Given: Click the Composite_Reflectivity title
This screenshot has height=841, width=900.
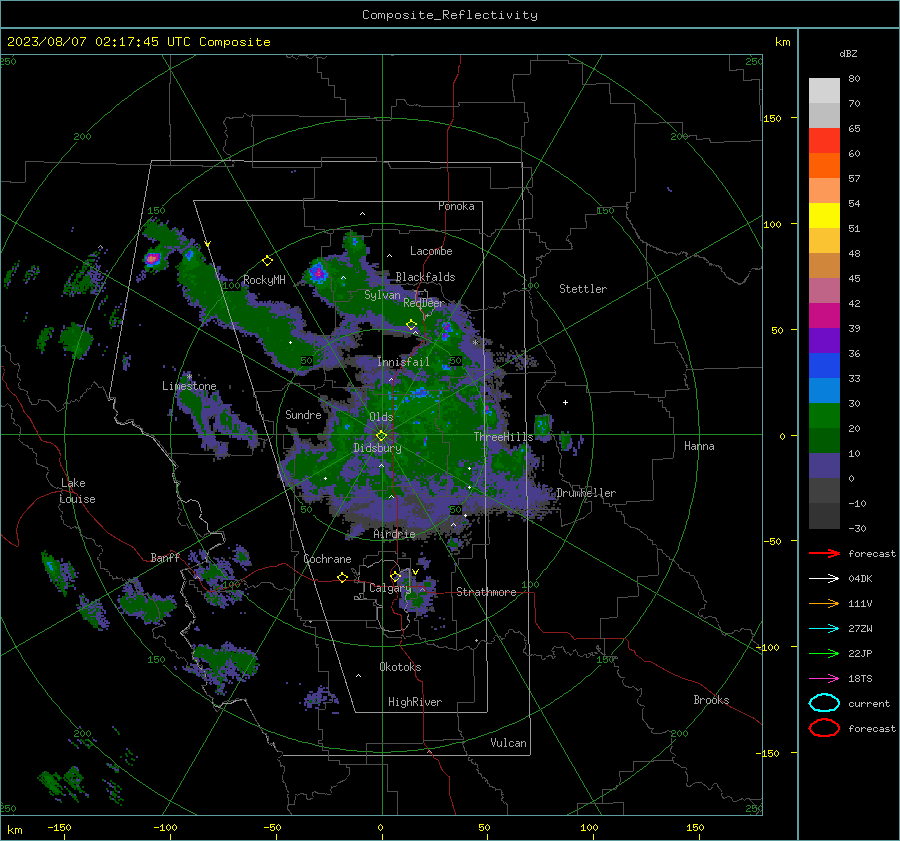Looking at the screenshot, I should 450,15.
